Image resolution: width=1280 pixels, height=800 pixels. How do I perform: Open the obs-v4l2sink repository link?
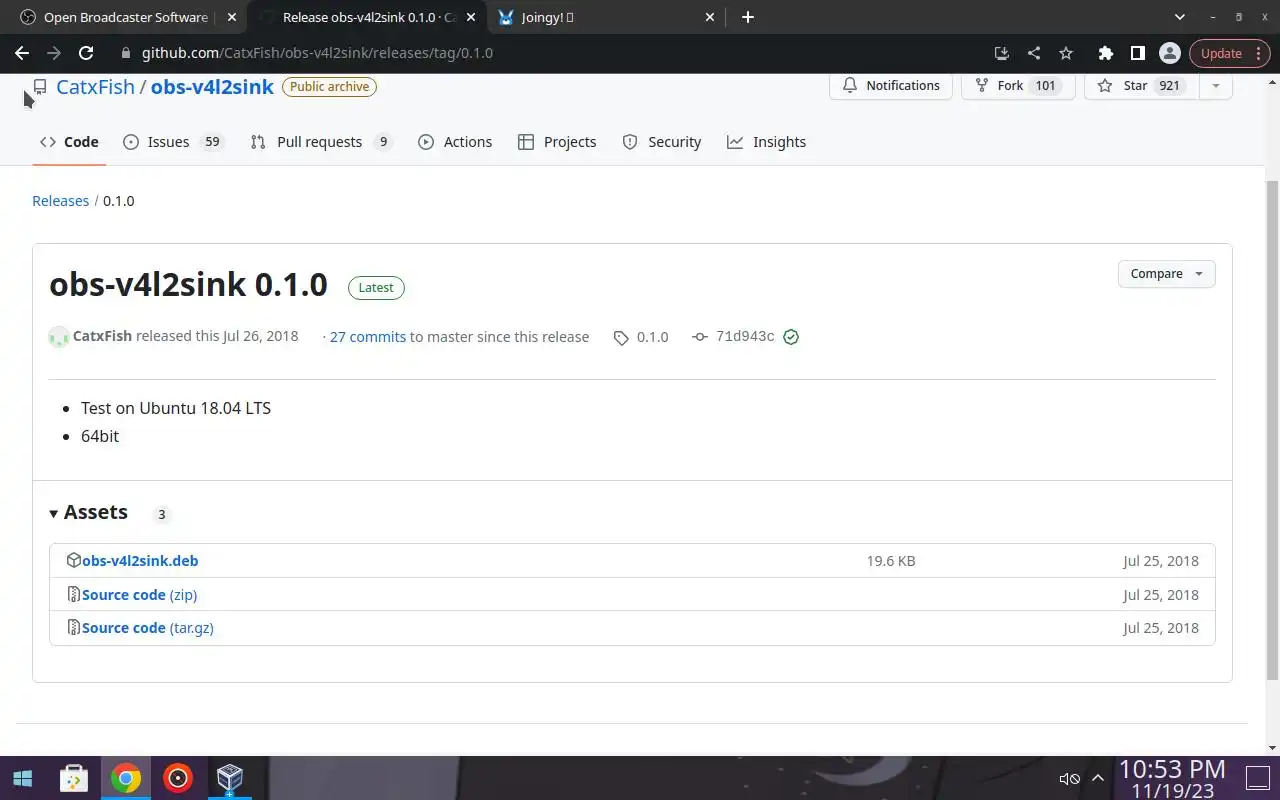[212, 87]
